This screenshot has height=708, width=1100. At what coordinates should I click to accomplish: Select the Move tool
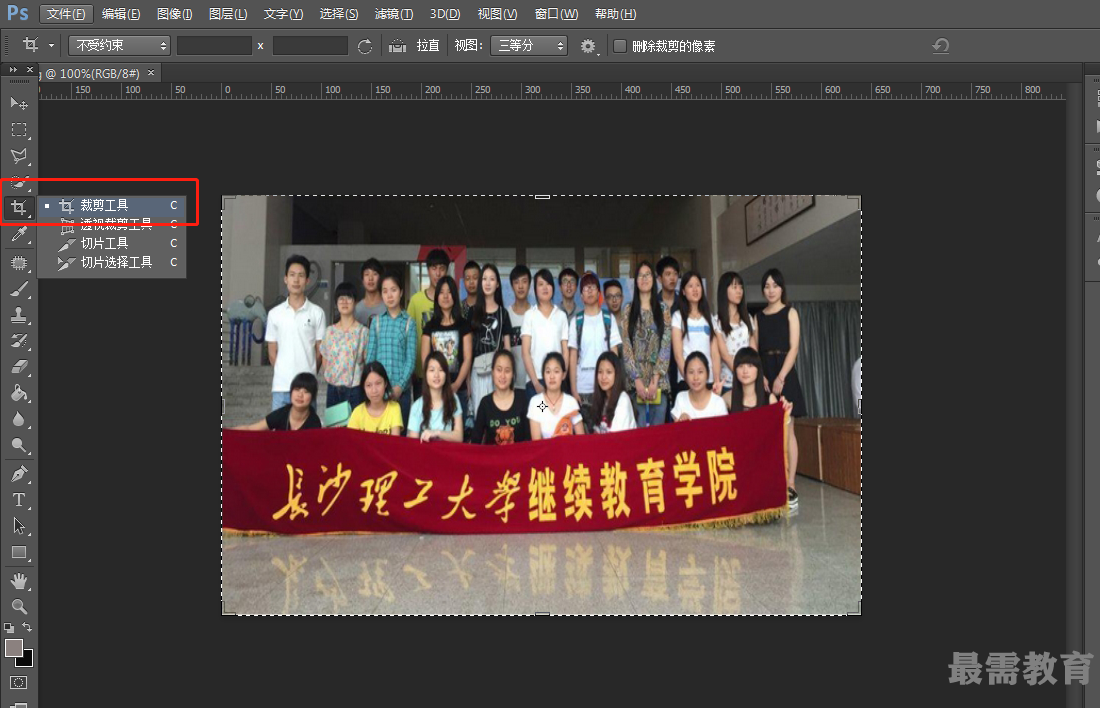pos(19,103)
